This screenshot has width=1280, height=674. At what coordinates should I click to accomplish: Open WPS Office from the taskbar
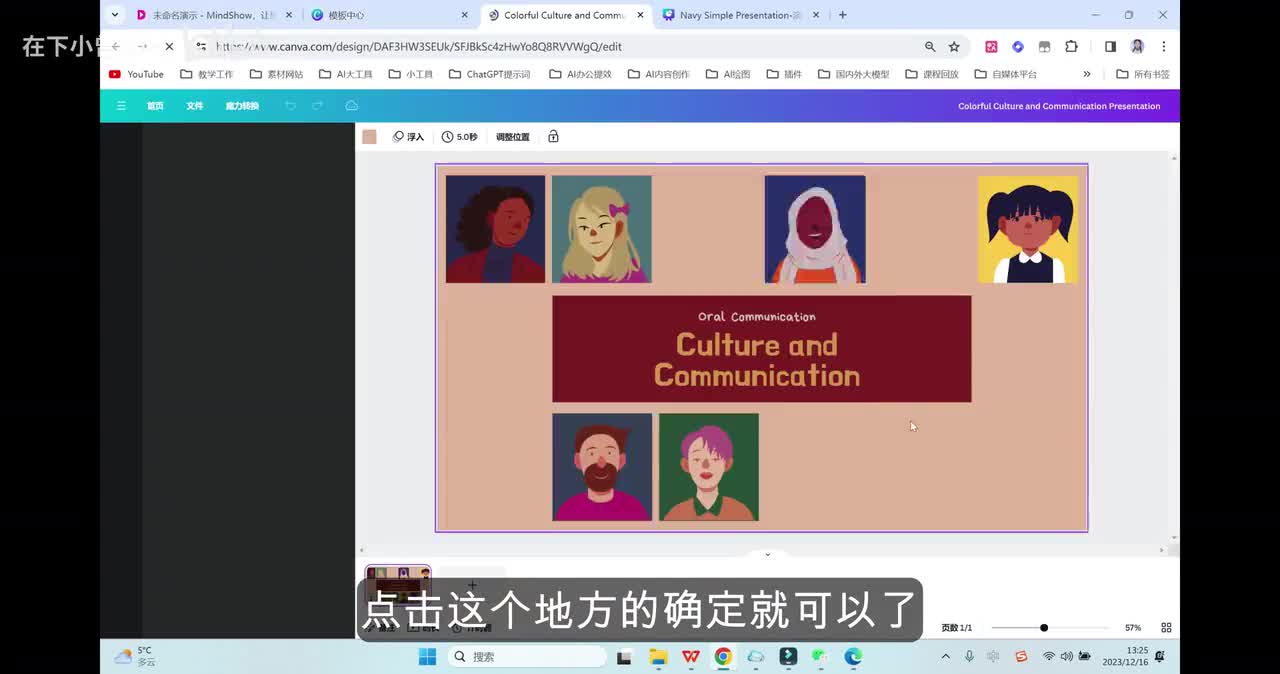coord(690,657)
